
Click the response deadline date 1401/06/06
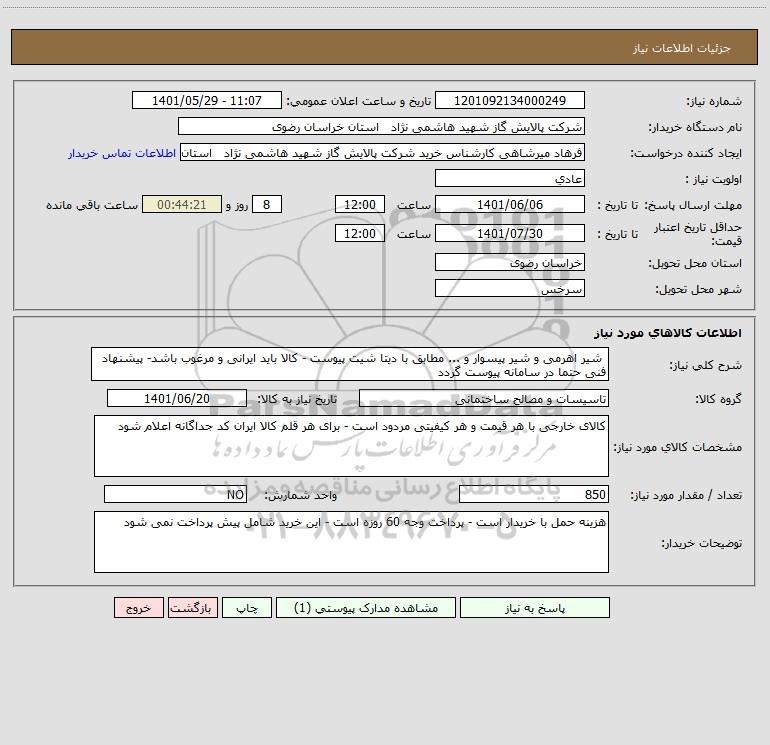[510, 205]
